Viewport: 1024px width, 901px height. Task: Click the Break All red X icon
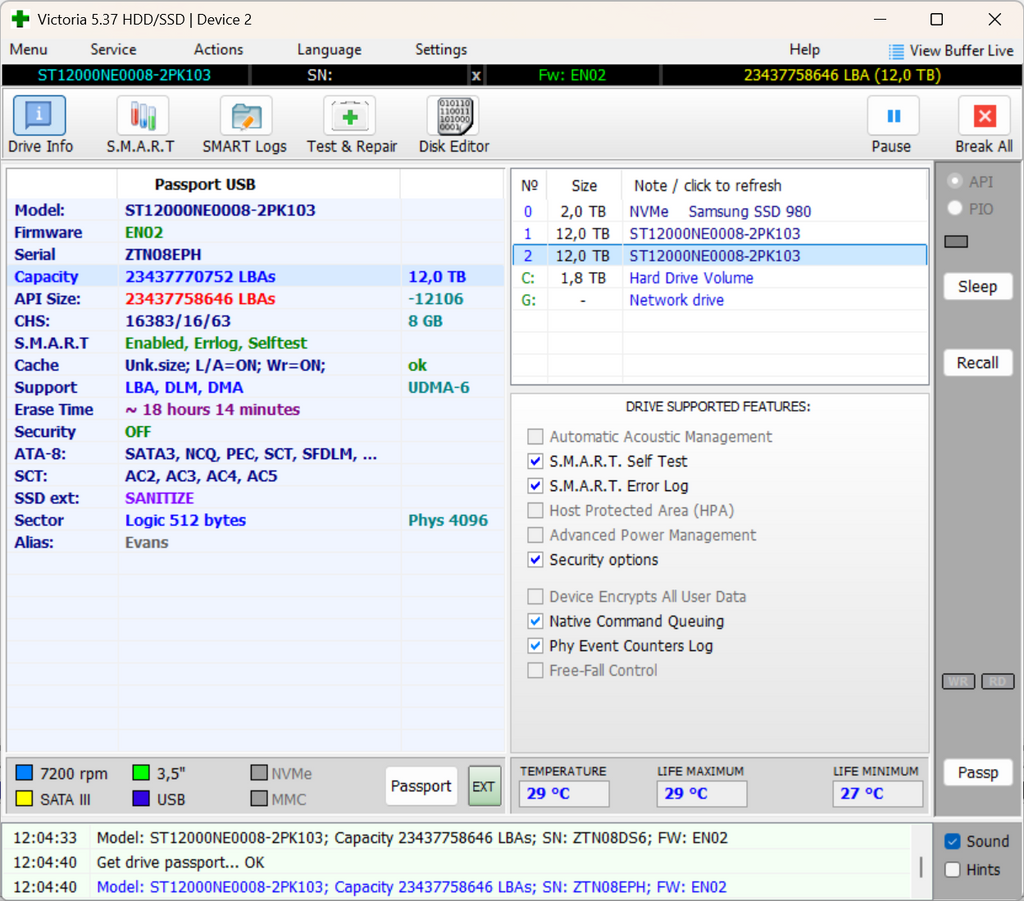point(984,117)
